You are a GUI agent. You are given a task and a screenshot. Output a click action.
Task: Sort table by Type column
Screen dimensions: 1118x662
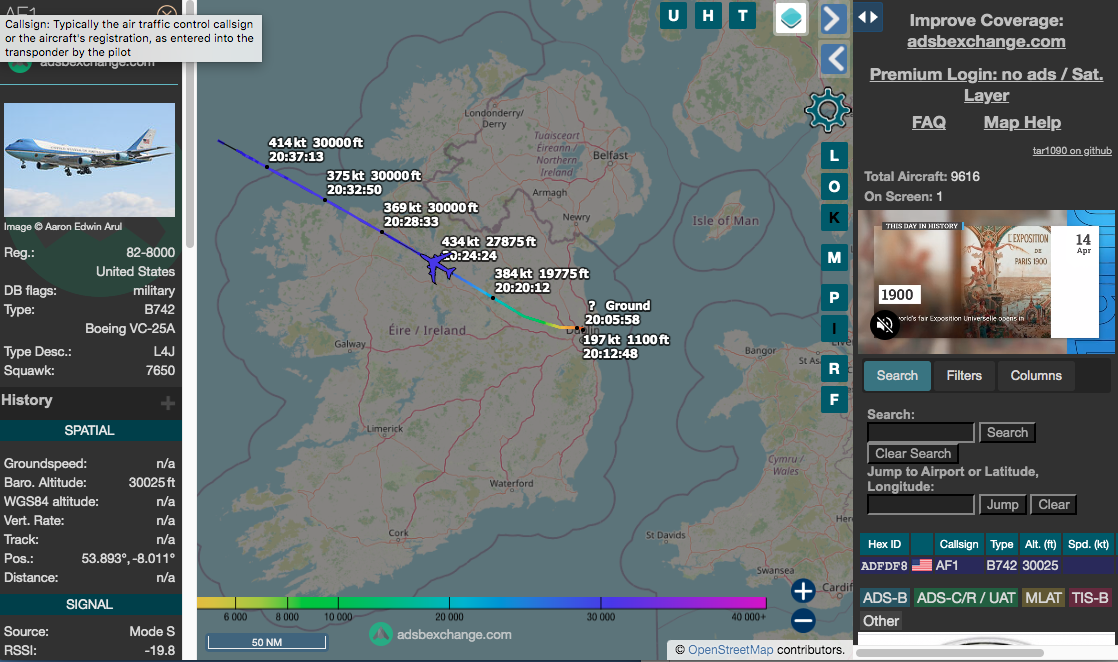pos(1001,544)
